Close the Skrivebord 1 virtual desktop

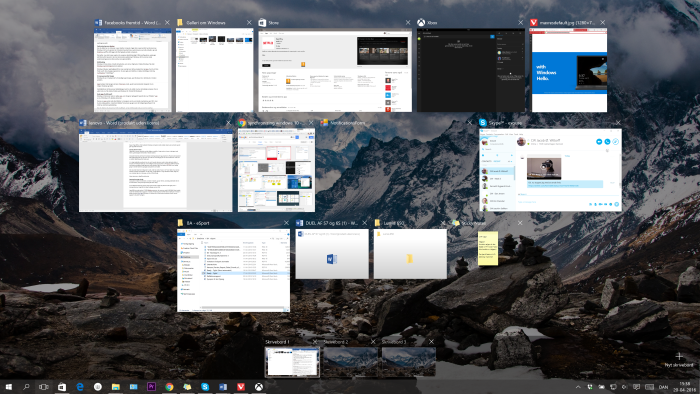[x=315, y=342]
